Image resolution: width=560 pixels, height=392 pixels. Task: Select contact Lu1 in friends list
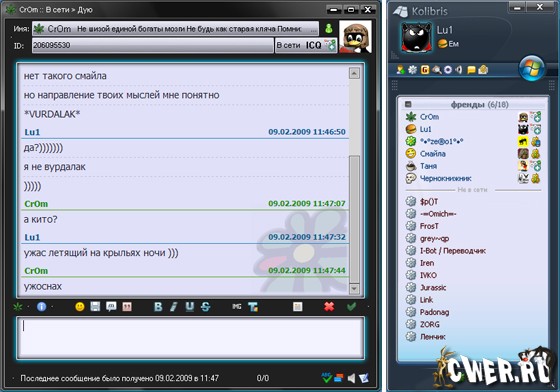click(x=473, y=129)
